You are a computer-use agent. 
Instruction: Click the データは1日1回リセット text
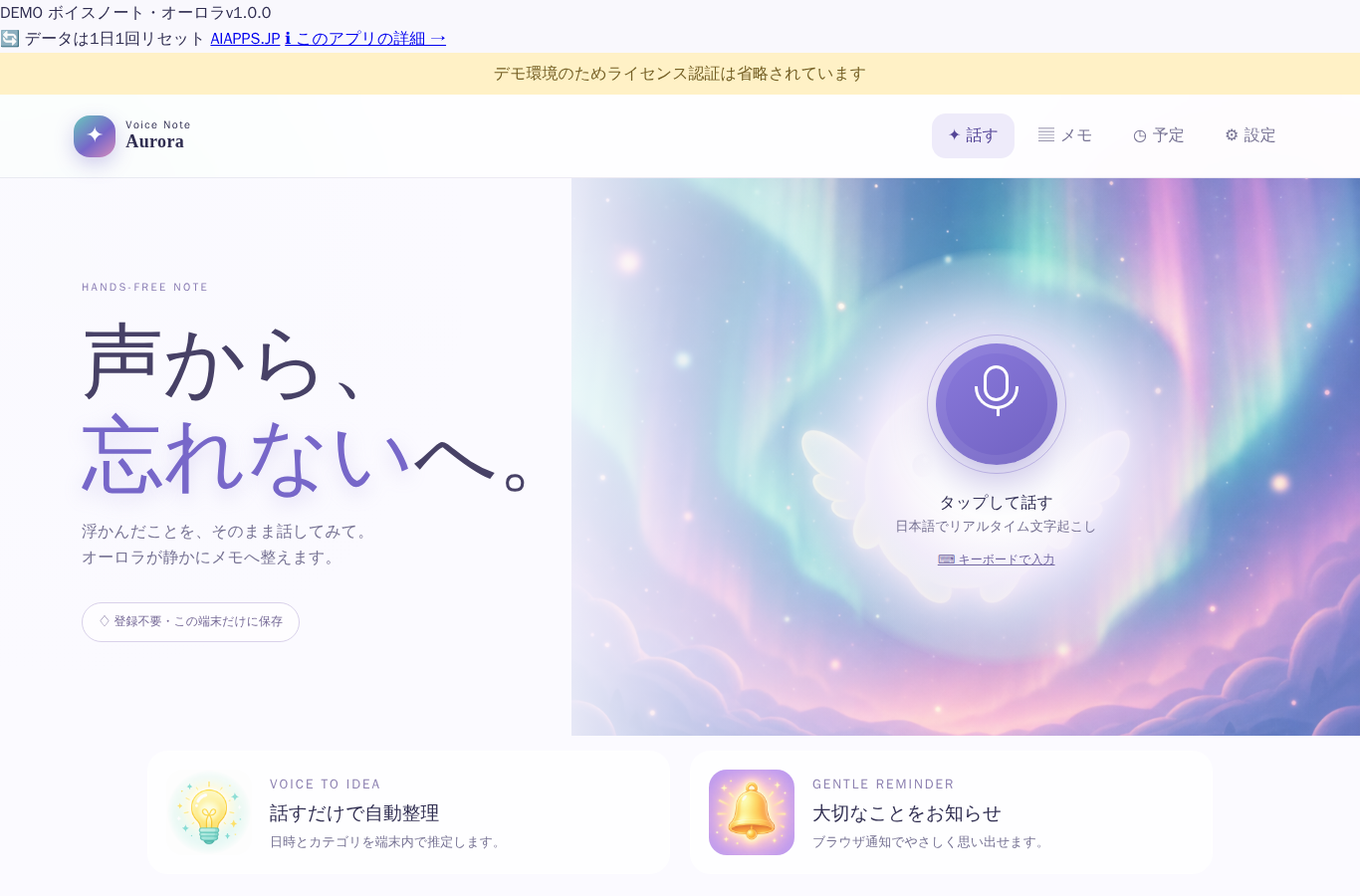tap(113, 39)
